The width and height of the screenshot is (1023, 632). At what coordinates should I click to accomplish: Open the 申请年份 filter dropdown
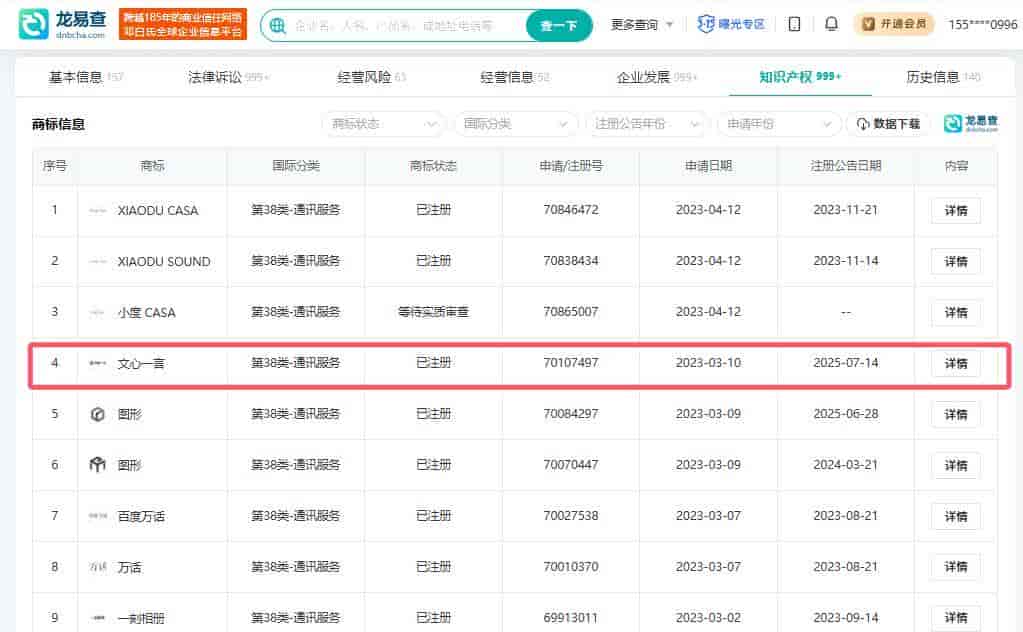pos(779,124)
